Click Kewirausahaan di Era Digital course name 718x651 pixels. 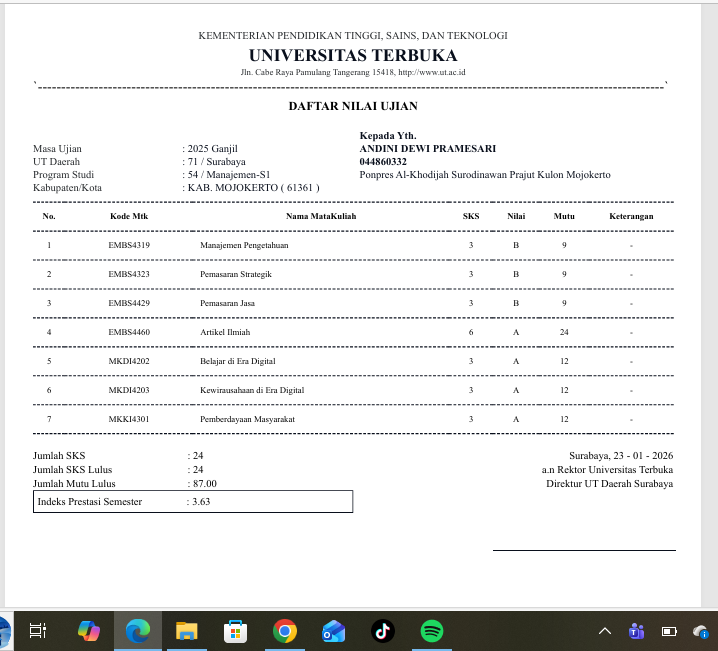pos(252,390)
